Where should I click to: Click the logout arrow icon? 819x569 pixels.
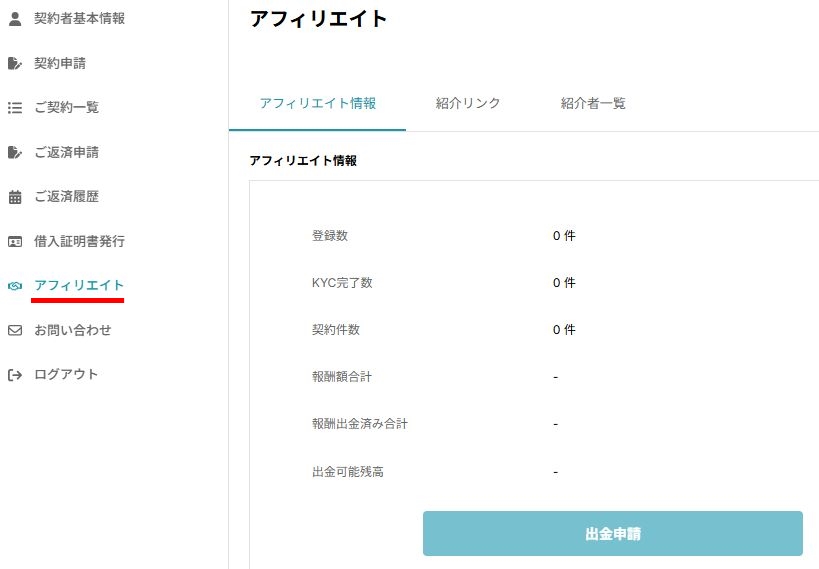15,375
